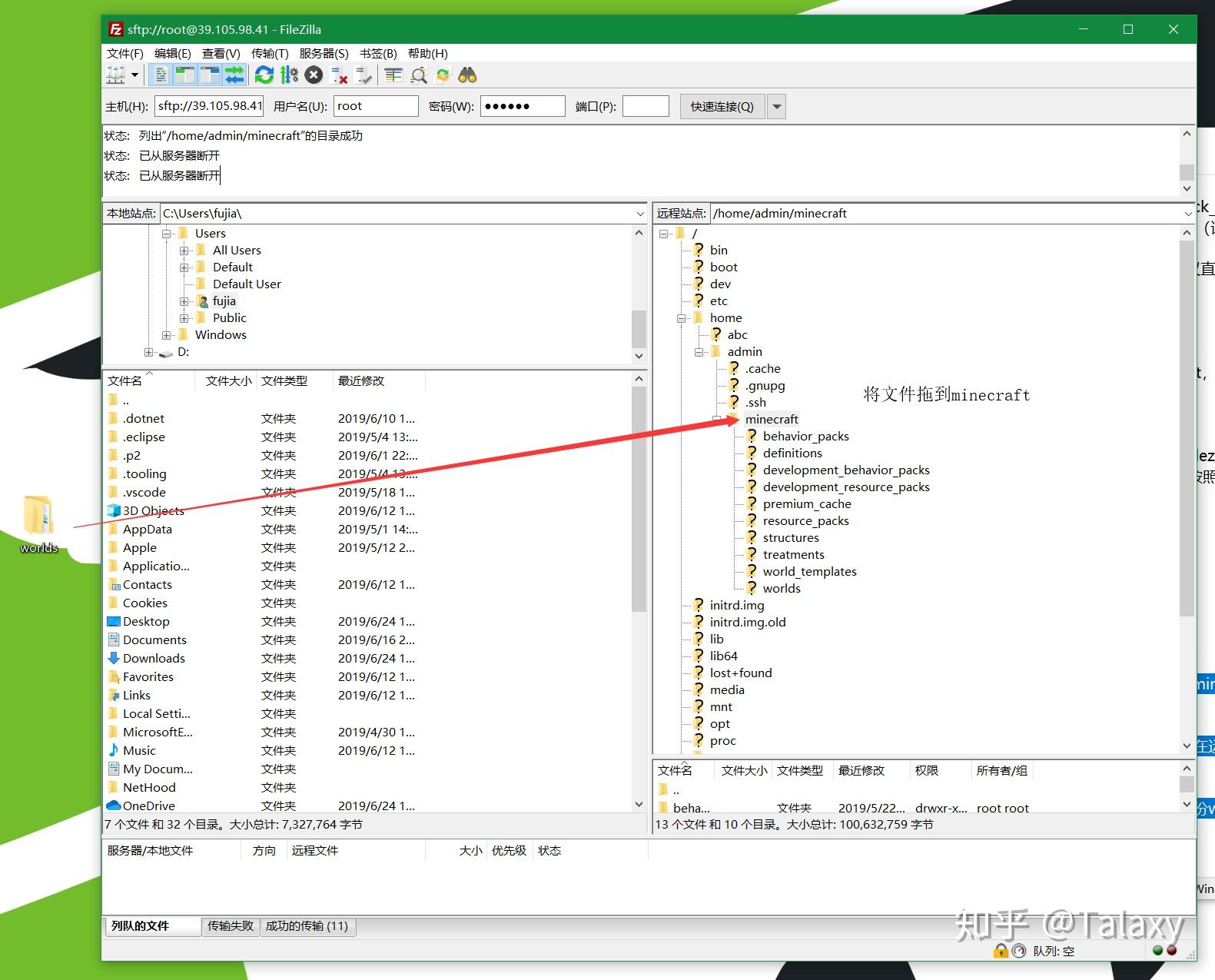This screenshot has width=1215, height=980.
Task: Open the 帮助(H) menu
Action: tap(427, 53)
